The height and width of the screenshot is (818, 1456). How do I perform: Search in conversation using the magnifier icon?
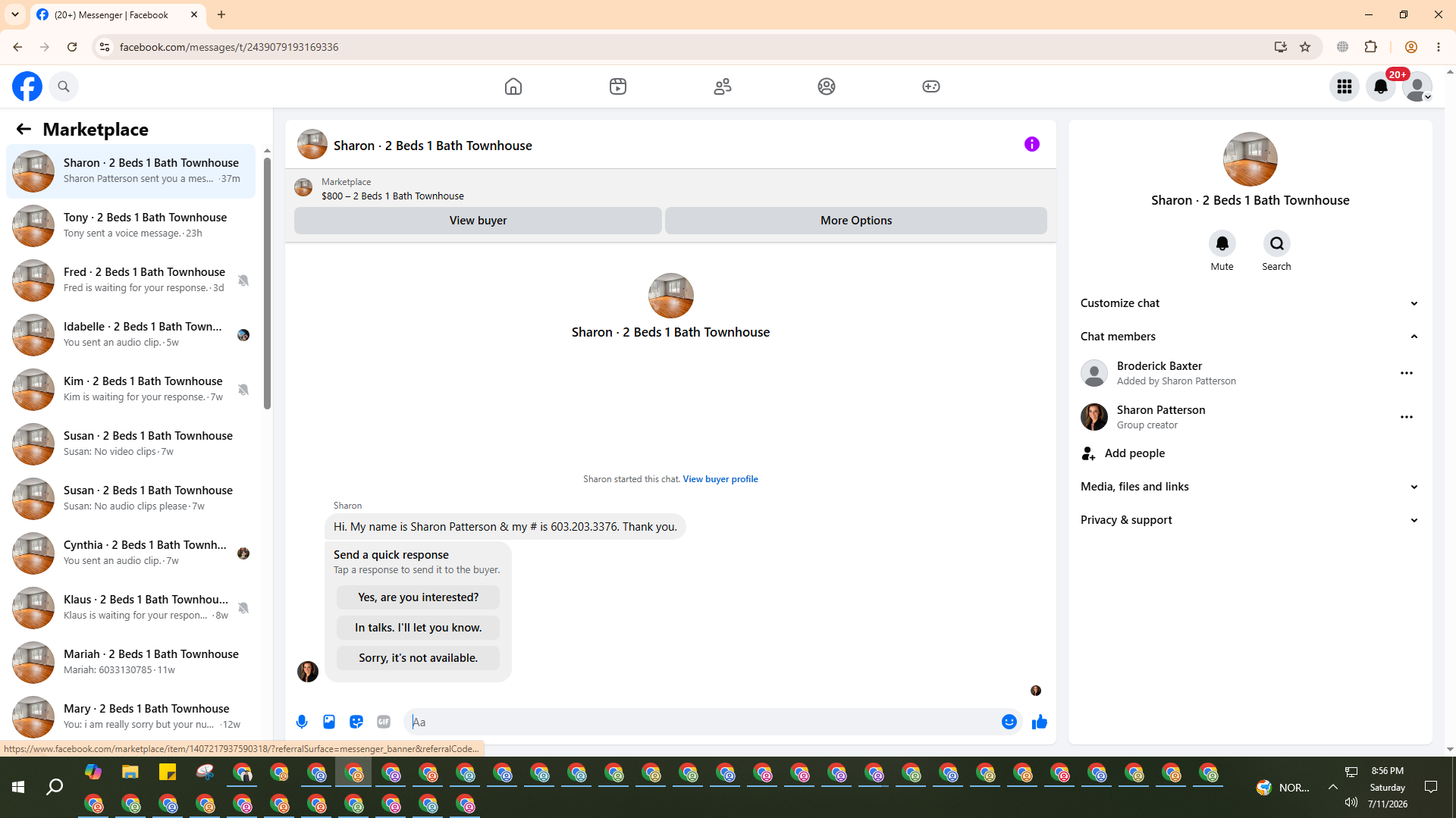pos(1276,243)
